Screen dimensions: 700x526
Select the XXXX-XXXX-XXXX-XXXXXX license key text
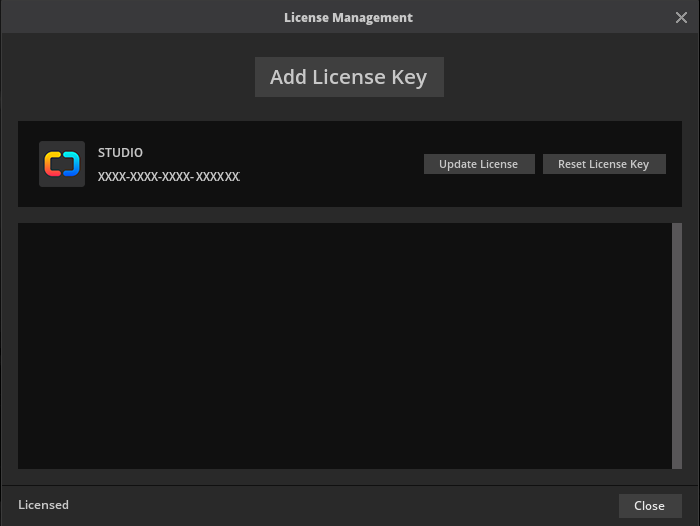click(169, 177)
